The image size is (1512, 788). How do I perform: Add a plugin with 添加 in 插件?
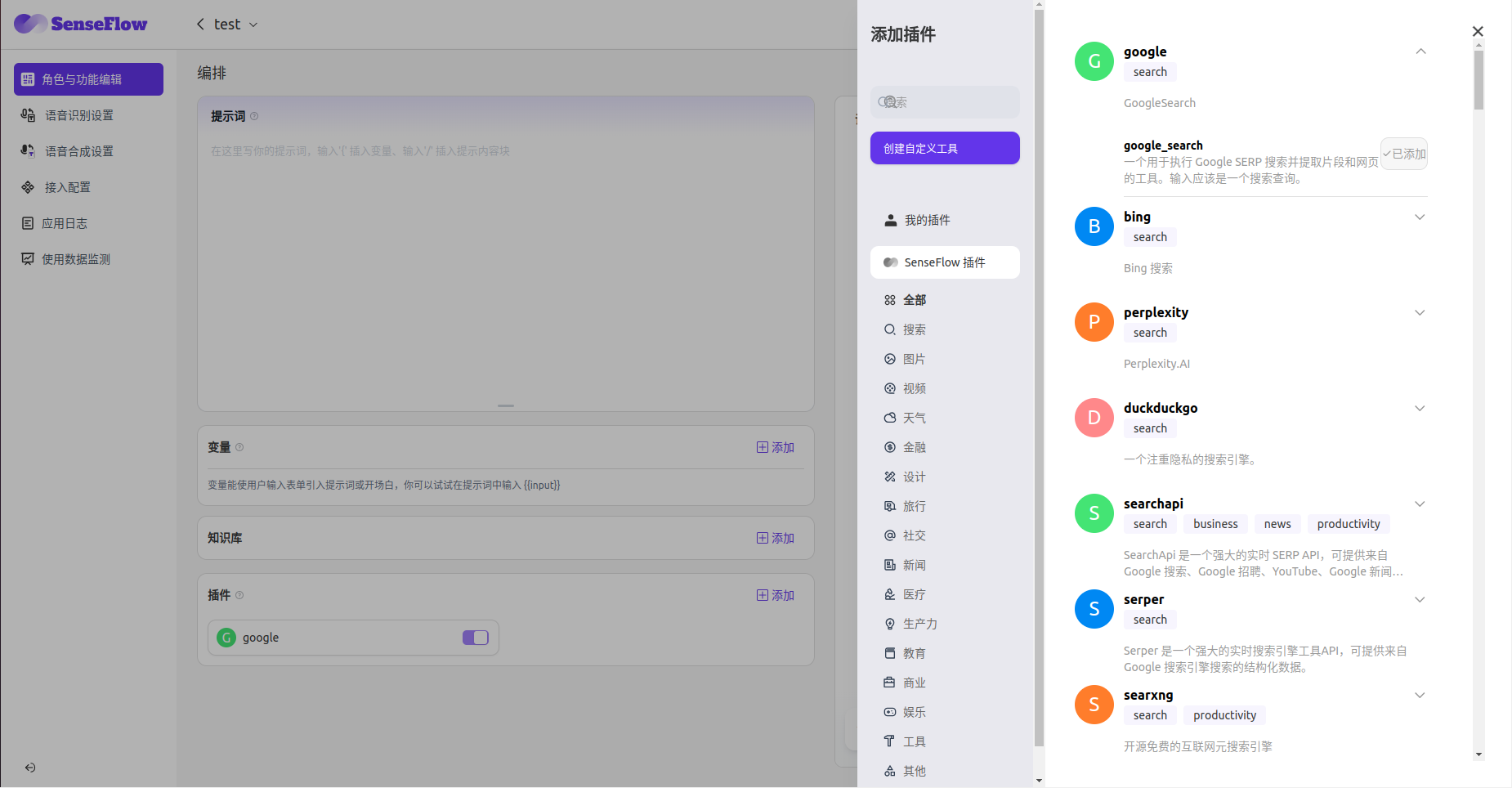click(775, 595)
